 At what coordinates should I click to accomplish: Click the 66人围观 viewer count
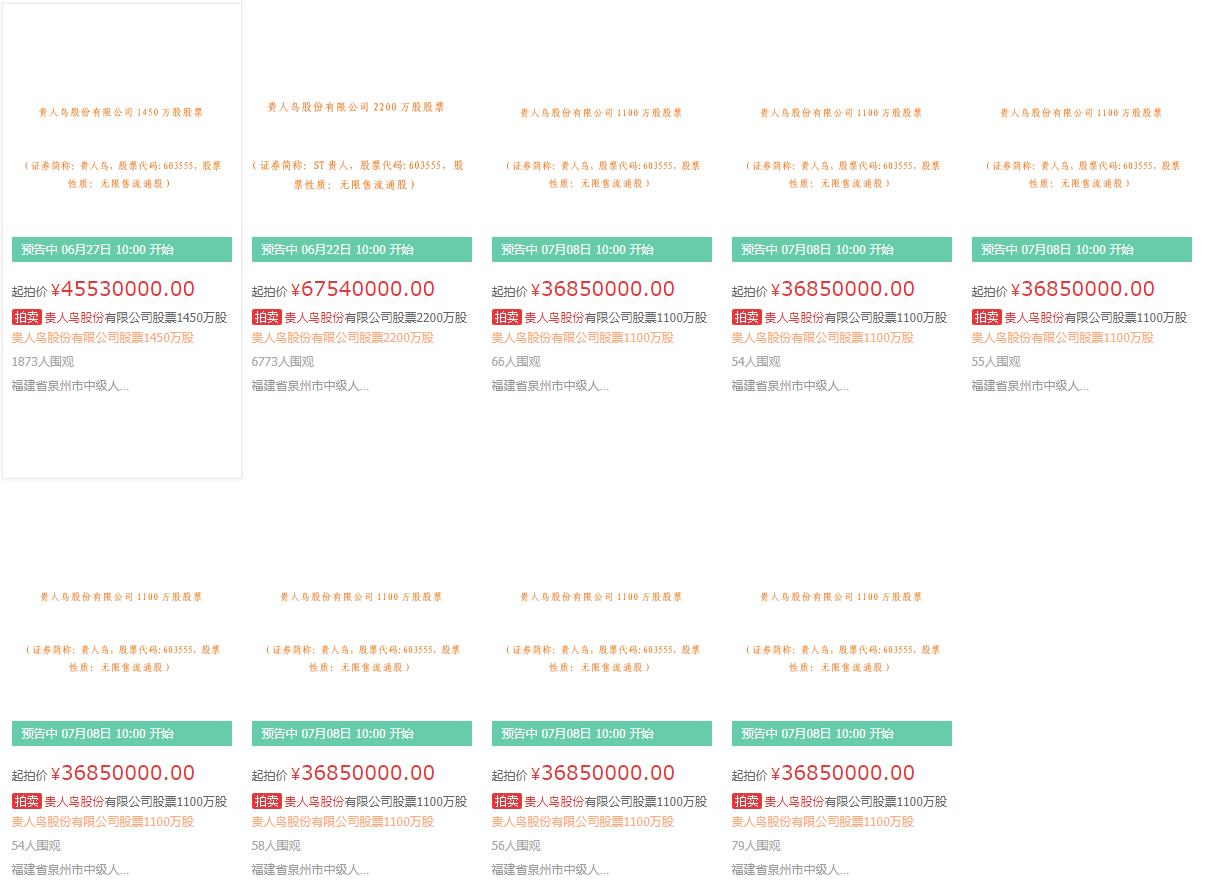click(516, 362)
